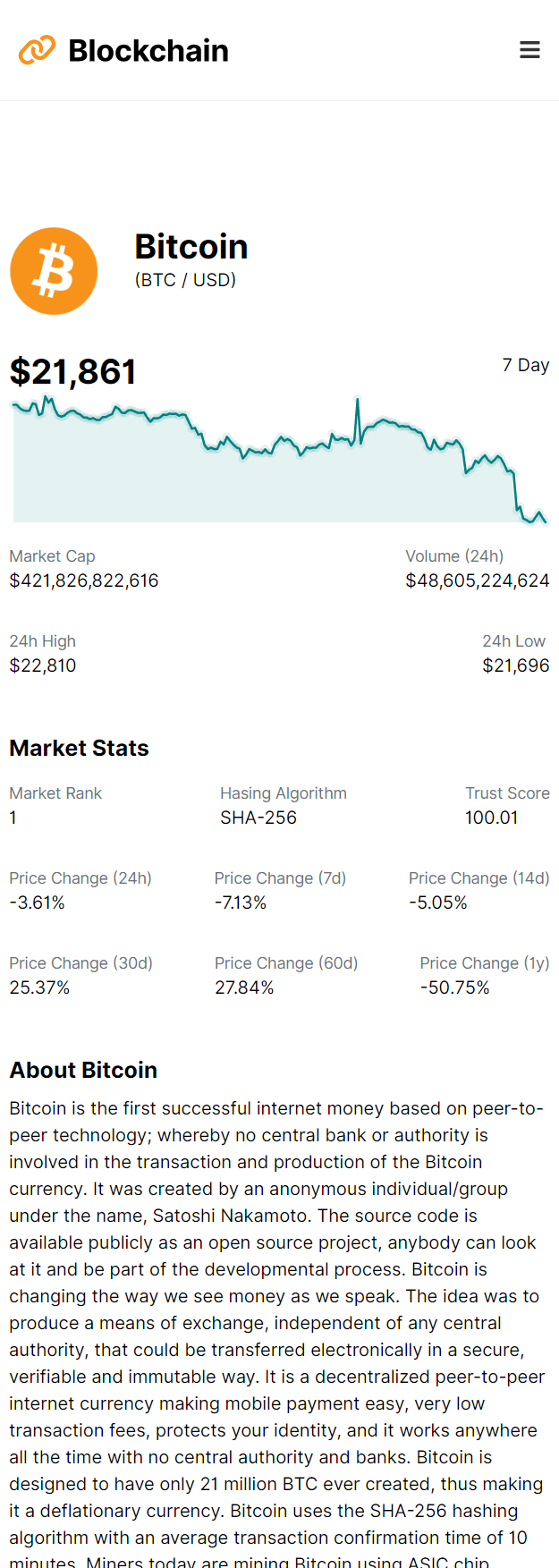Click the 24h High value $22,810
Image resolution: width=559 pixels, height=1568 pixels.
point(43,665)
